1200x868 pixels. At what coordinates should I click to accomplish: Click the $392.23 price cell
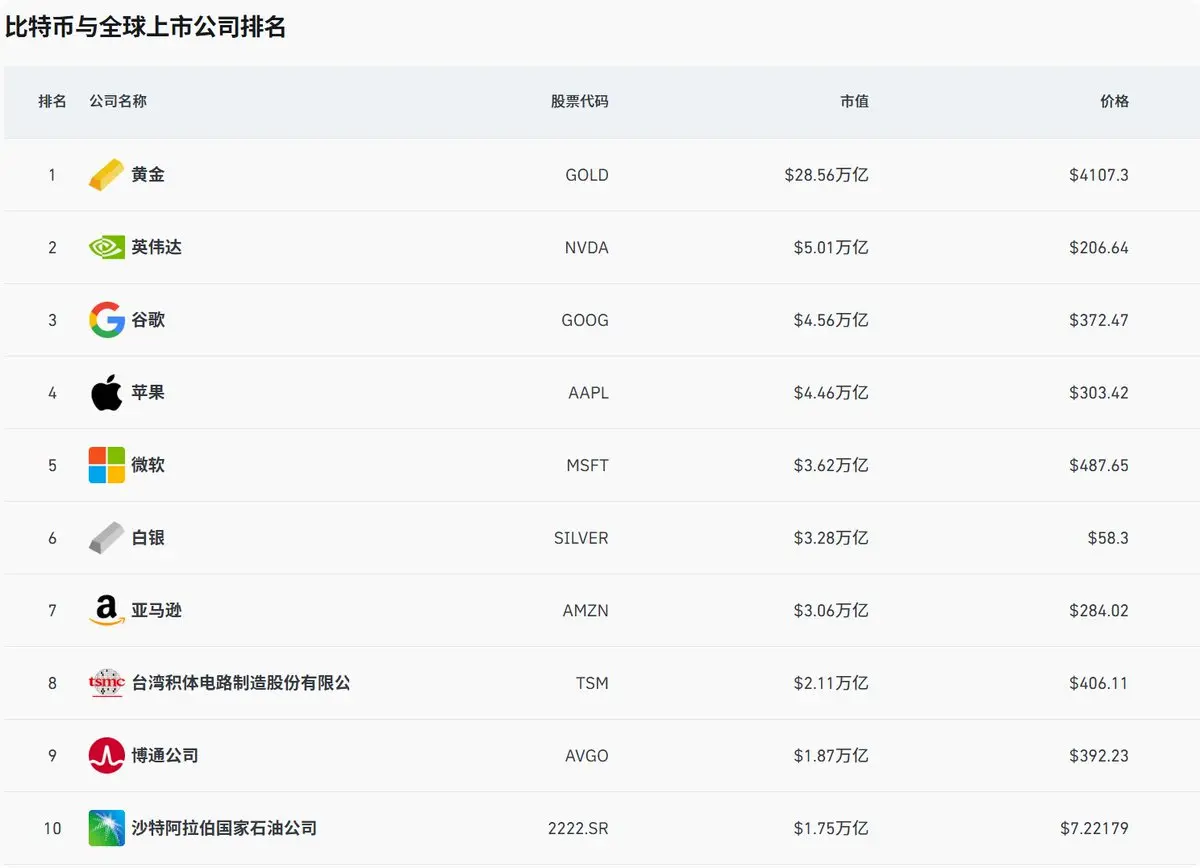coord(1099,755)
